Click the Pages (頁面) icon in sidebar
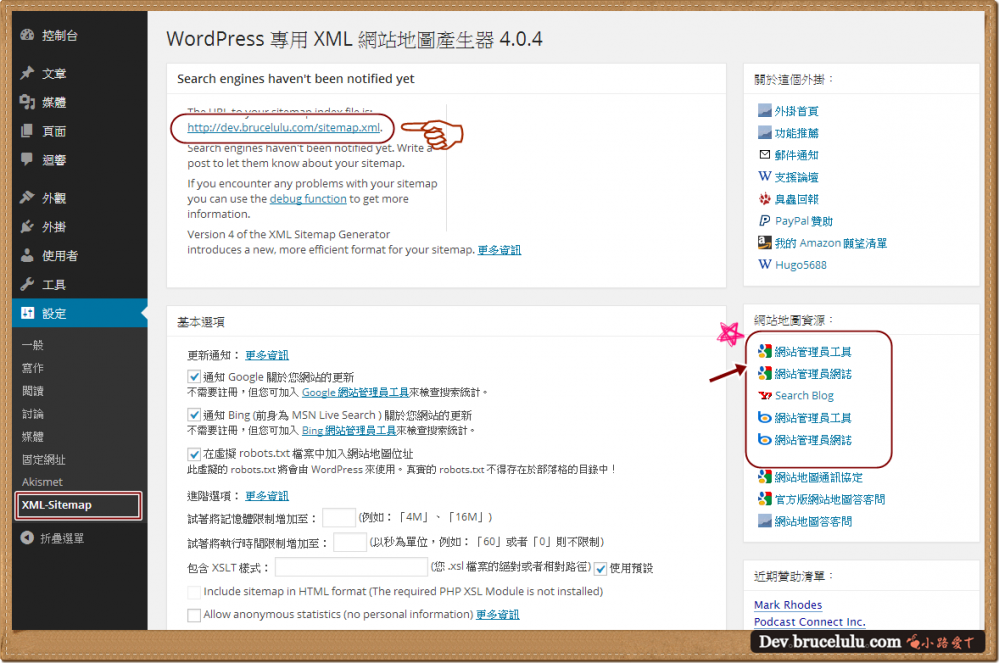This screenshot has width=999, height=663. click(27, 131)
